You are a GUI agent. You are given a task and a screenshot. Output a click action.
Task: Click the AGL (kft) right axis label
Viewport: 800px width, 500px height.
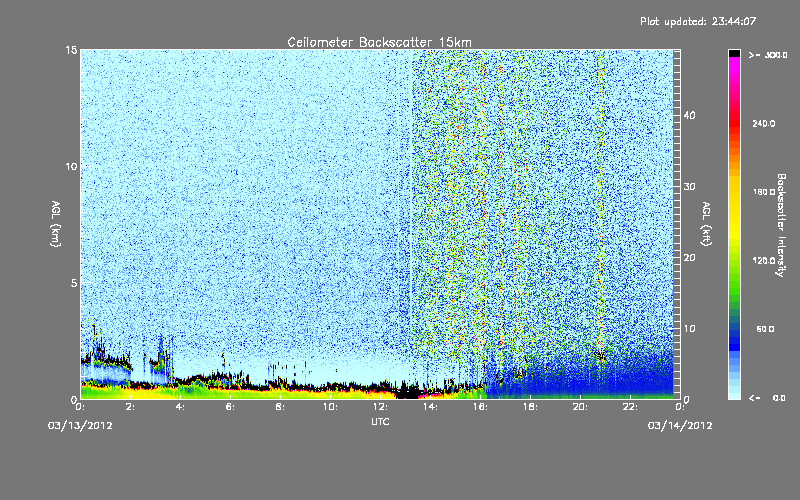tap(706, 224)
